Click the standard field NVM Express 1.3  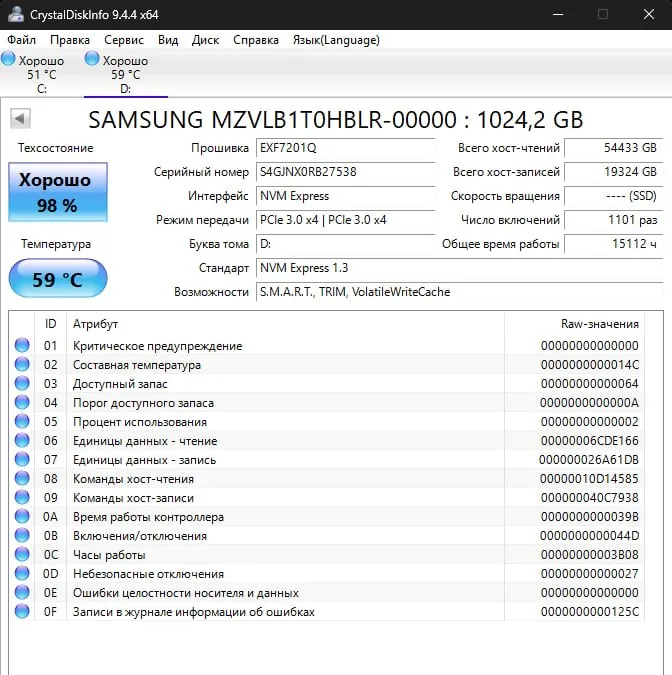click(x=459, y=268)
